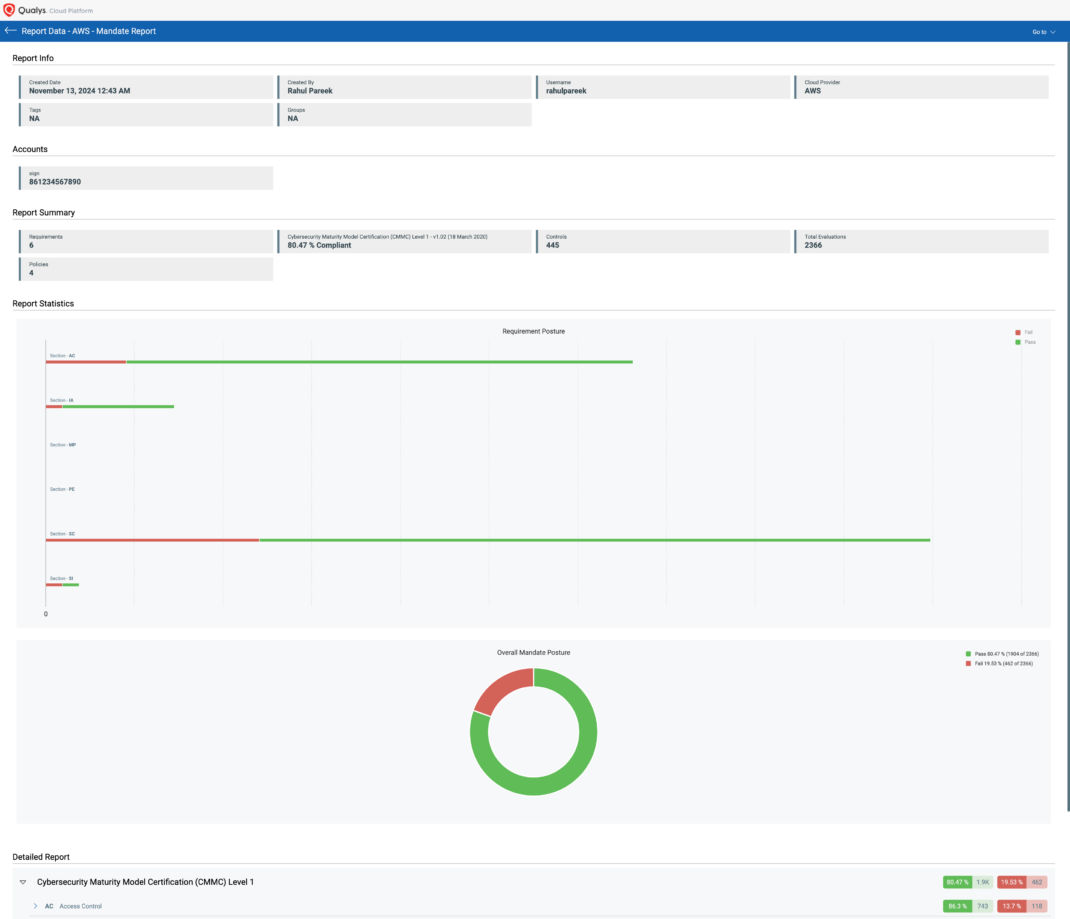This screenshot has width=1070, height=919.
Task: Click the Total Evaluations 2366 value
Action: (813, 246)
